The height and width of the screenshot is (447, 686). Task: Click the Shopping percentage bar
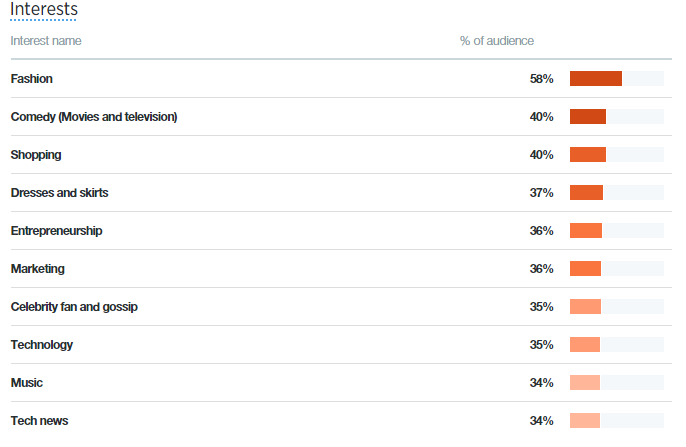(x=616, y=155)
